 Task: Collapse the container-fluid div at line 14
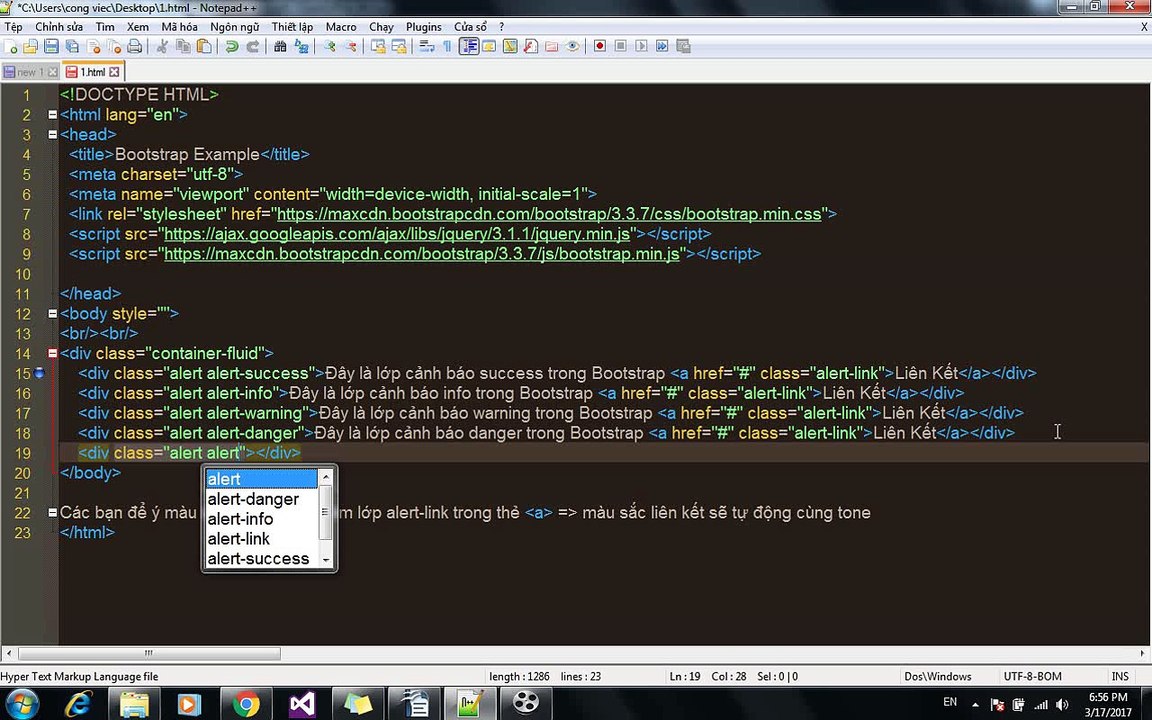tap(52, 353)
